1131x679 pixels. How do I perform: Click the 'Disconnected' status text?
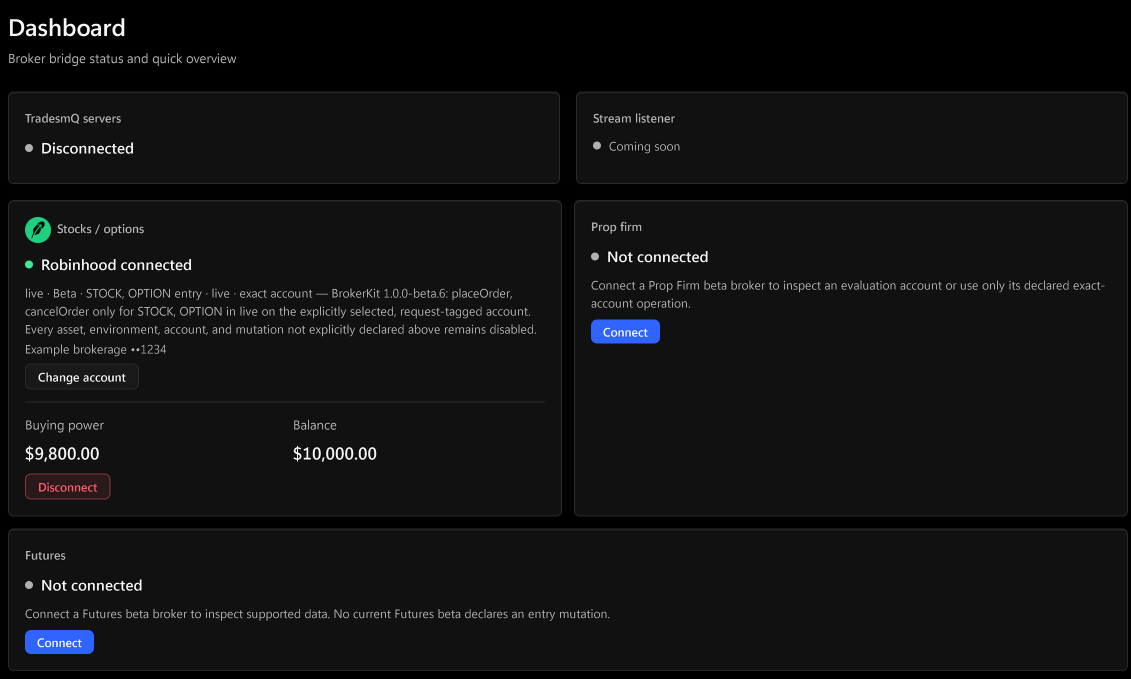tap(87, 148)
